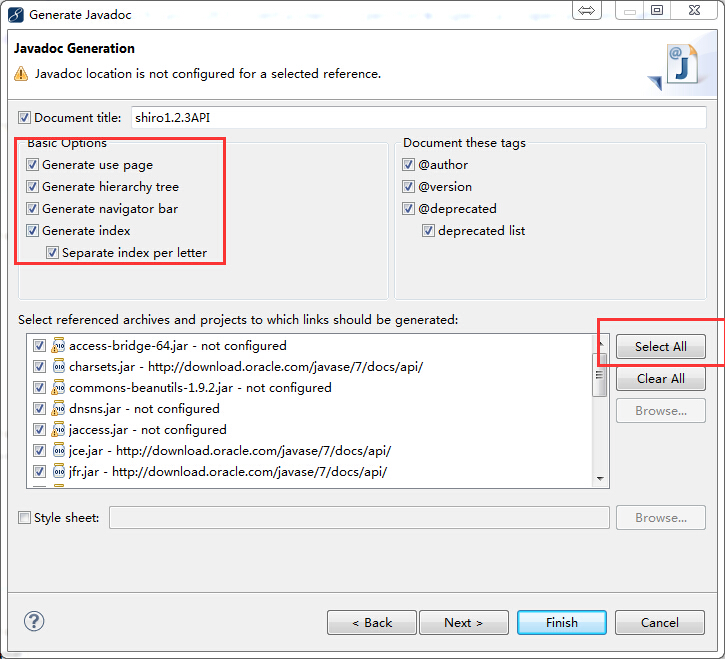
Task: Uncheck the jfr.jar list checkbox
Action: tap(39, 471)
